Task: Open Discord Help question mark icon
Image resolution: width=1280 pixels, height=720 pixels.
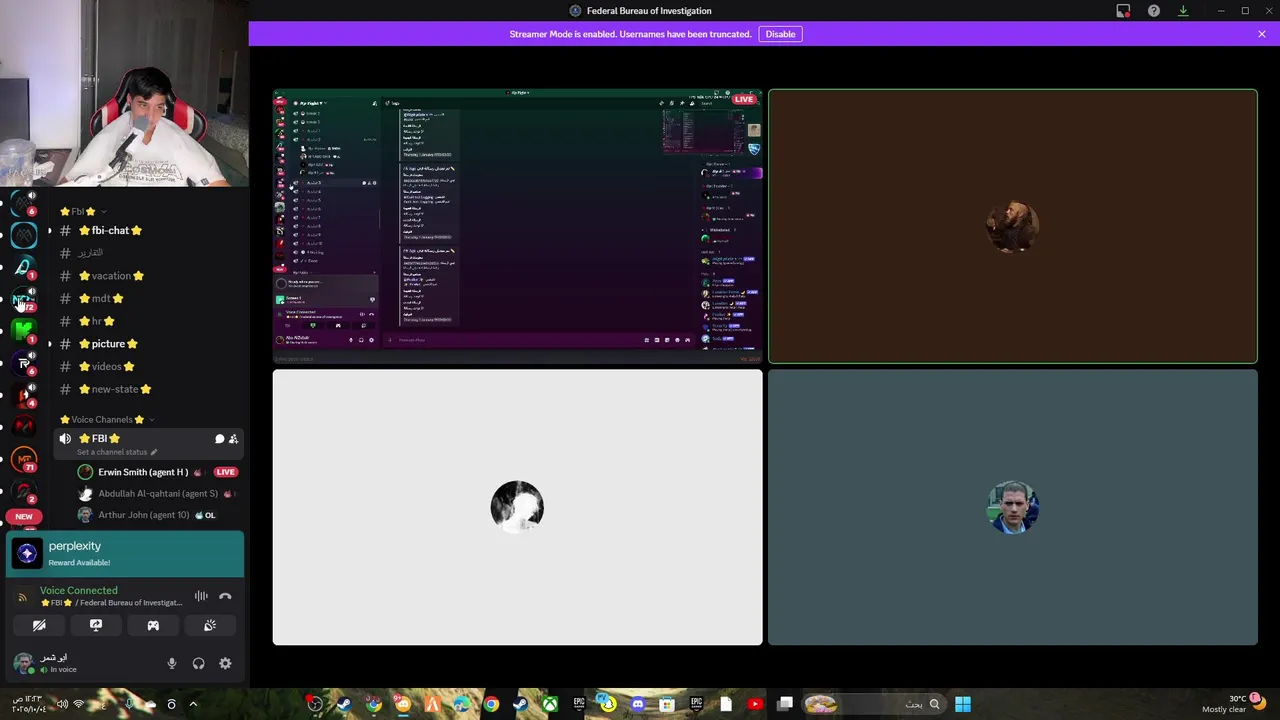Action: point(1154,11)
